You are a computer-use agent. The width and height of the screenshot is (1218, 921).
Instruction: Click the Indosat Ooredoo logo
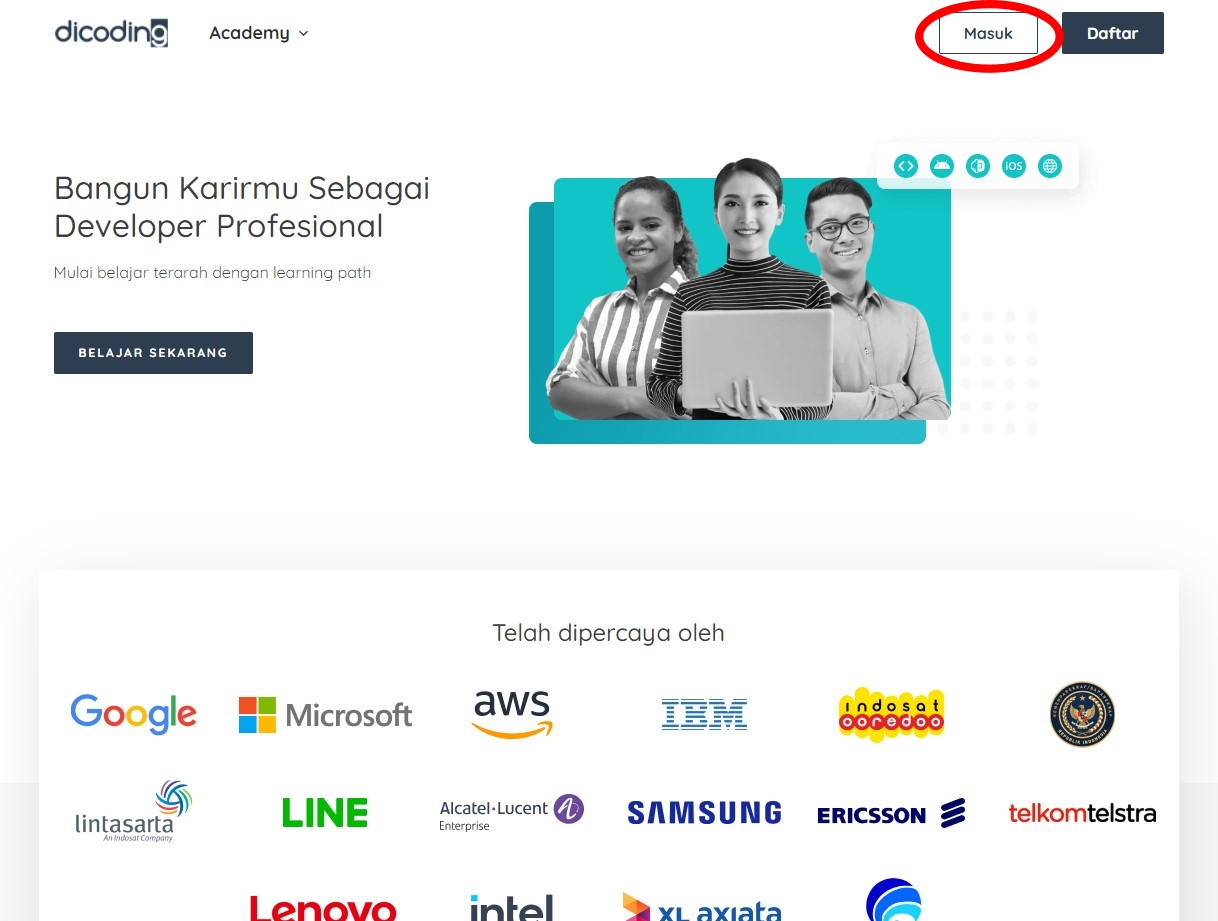point(890,713)
